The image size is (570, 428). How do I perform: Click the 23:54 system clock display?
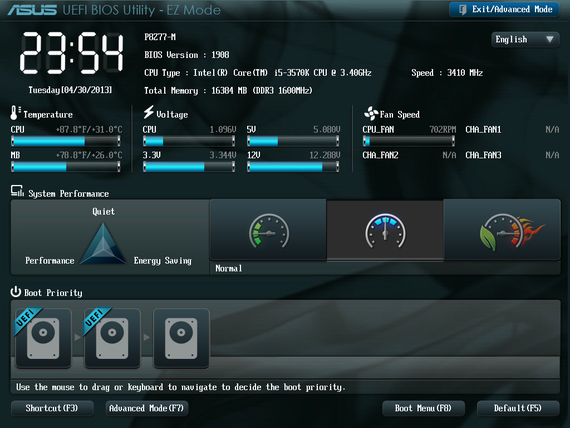pyautogui.click(x=71, y=53)
